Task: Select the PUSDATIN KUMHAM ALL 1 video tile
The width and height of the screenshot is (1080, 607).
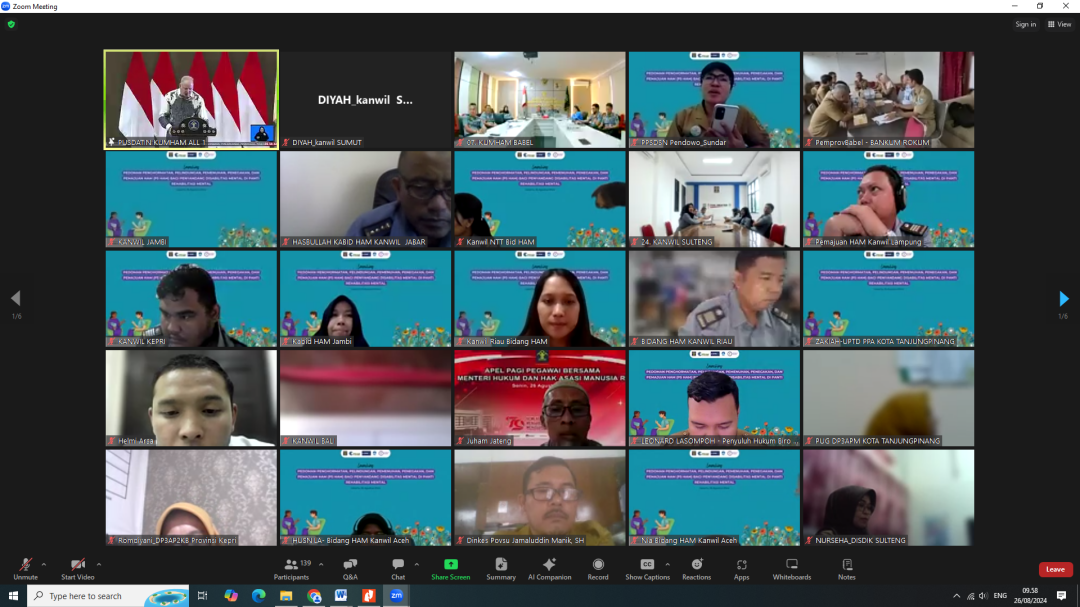Action: tap(191, 100)
